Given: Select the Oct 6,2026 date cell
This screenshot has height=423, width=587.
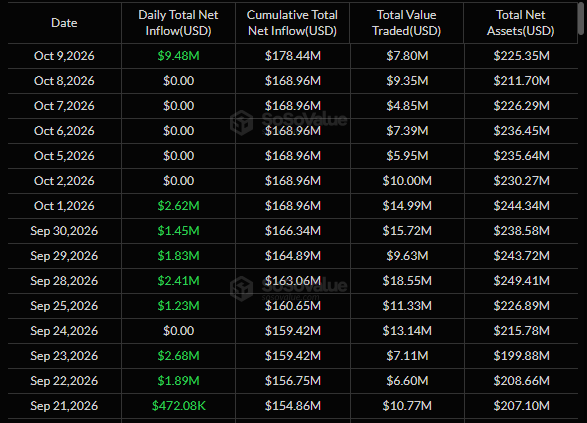Looking at the screenshot, I should tap(64, 131).
